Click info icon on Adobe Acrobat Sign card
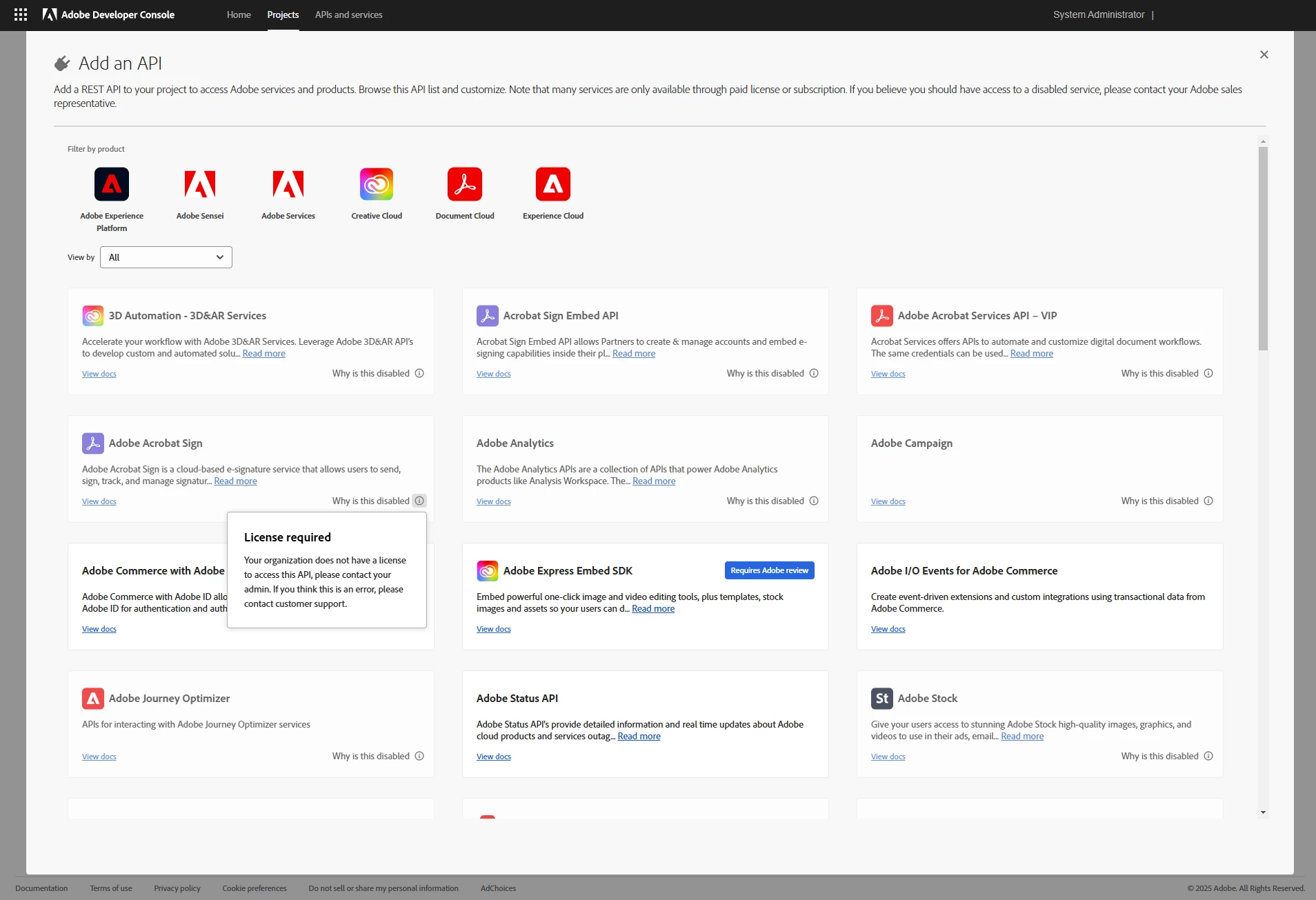The height and width of the screenshot is (900, 1316). click(x=419, y=501)
